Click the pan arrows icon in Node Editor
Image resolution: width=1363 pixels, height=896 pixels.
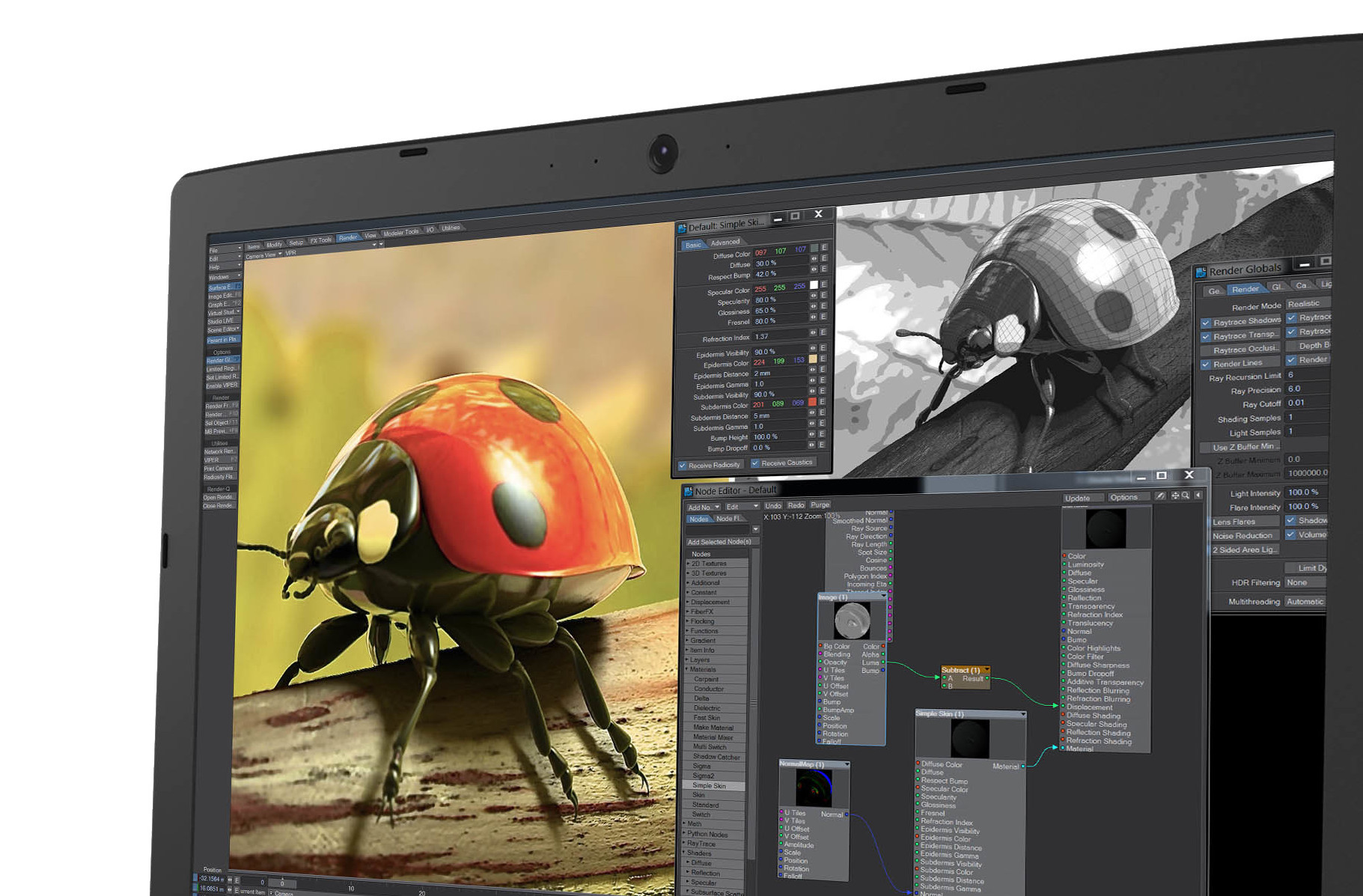point(1175,496)
